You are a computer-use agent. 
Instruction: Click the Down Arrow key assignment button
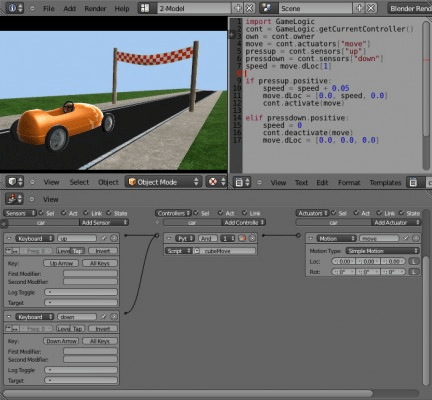(x=61, y=341)
